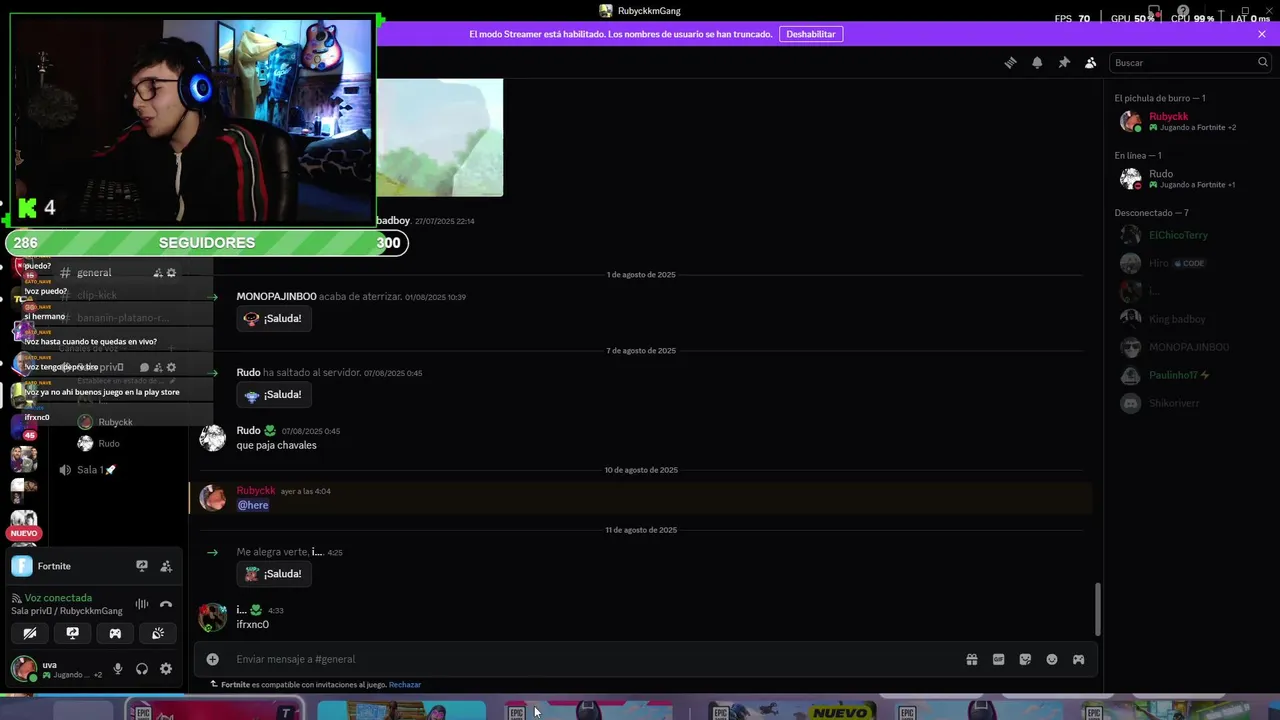
Task: Click the SEGUIDORES follower progress bar
Action: tap(207, 243)
